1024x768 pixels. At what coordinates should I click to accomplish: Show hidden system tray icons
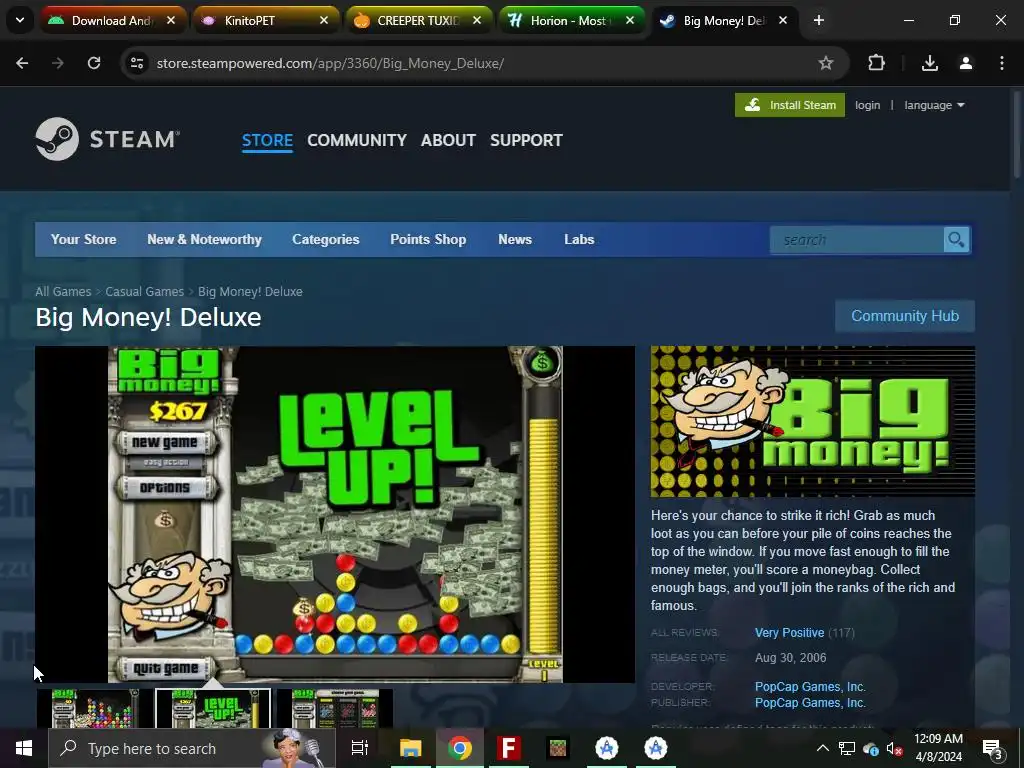coord(823,748)
